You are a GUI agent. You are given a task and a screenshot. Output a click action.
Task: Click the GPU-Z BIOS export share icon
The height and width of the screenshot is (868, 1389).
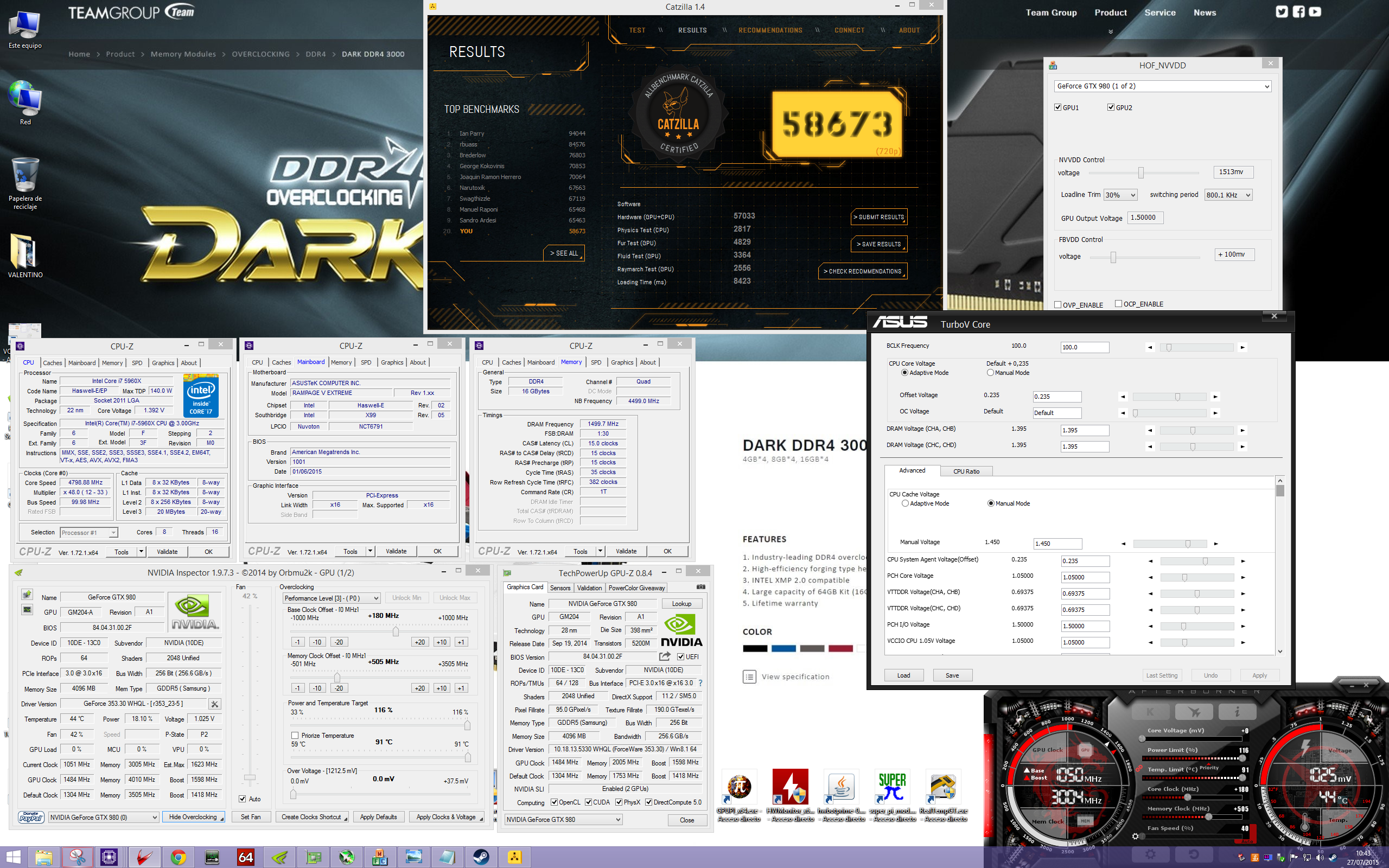click(x=665, y=656)
